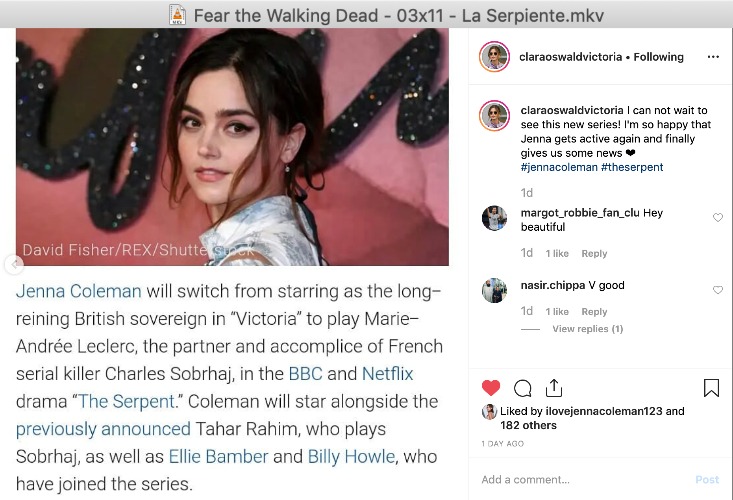
Task: Focus the Add a comment field
Action: [584, 479]
